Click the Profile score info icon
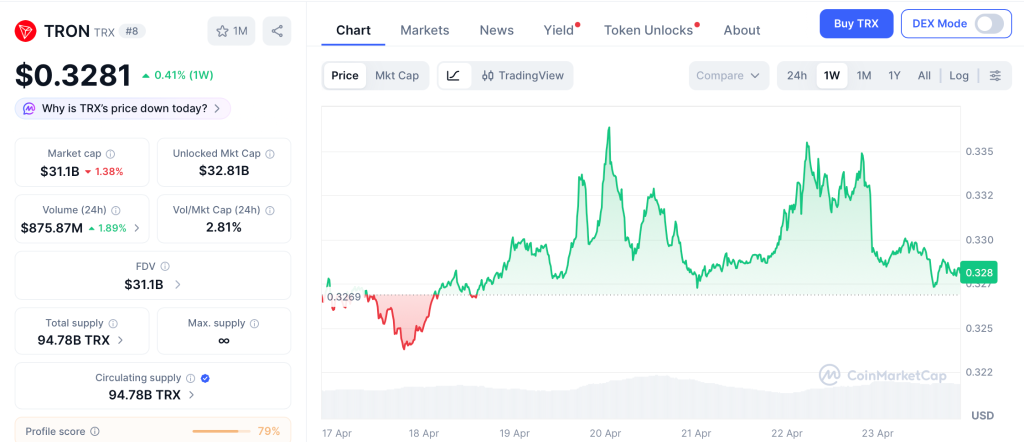1024x442 pixels. [95, 431]
